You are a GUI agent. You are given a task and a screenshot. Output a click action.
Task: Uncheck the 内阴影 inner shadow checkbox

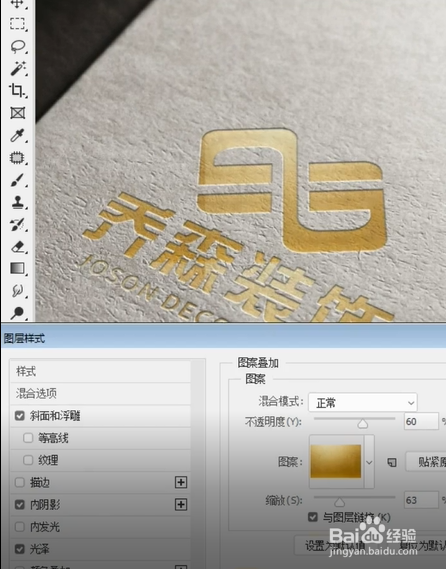(x=20, y=504)
